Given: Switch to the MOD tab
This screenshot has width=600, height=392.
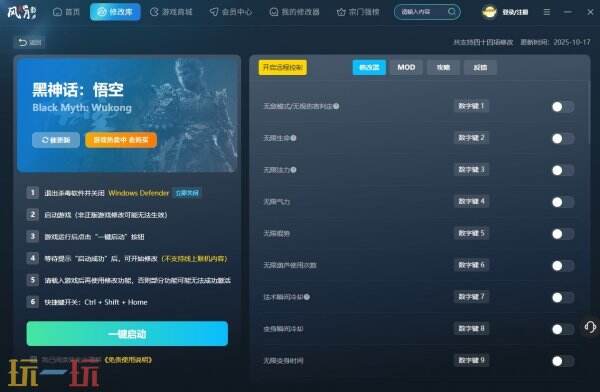Looking at the screenshot, I should tap(406, 67).
